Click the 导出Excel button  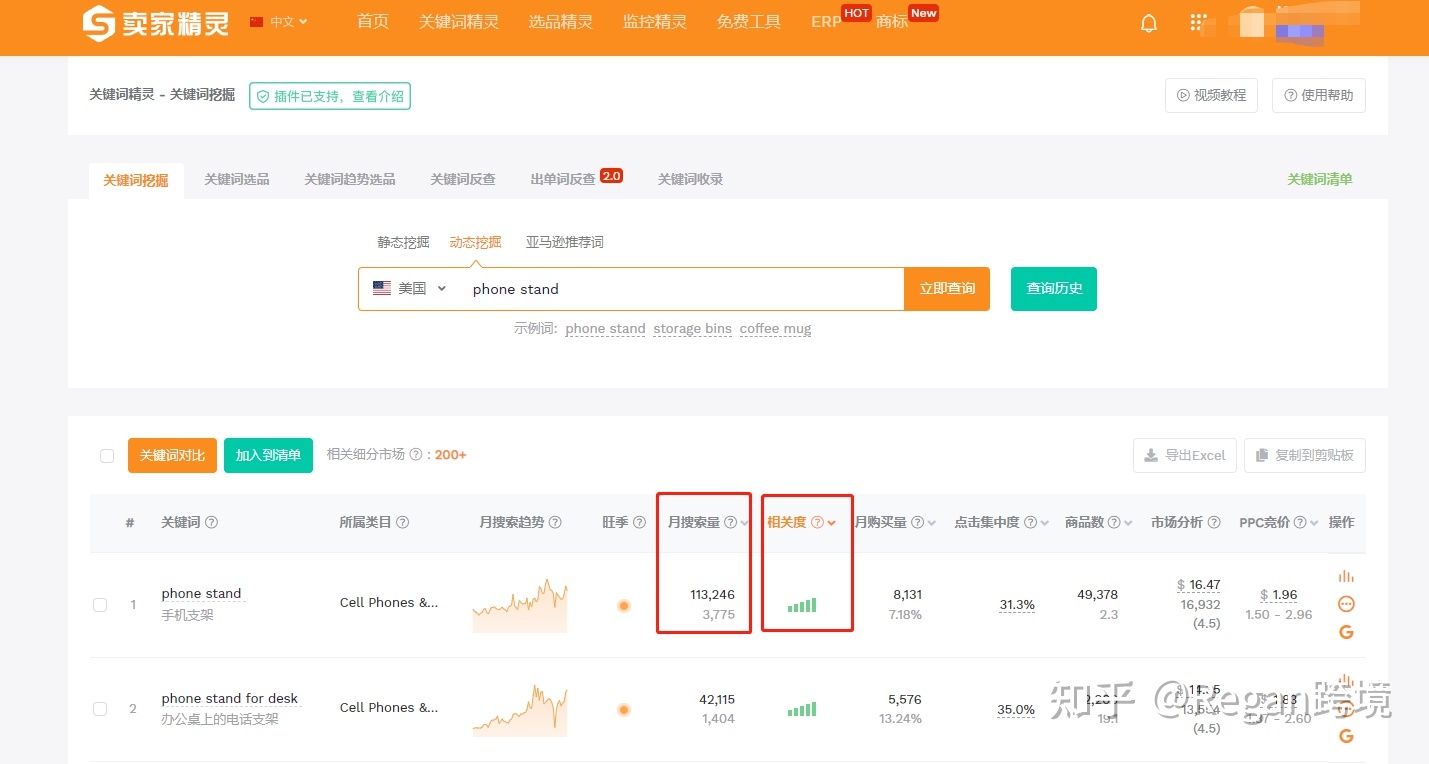[1184, 456]
